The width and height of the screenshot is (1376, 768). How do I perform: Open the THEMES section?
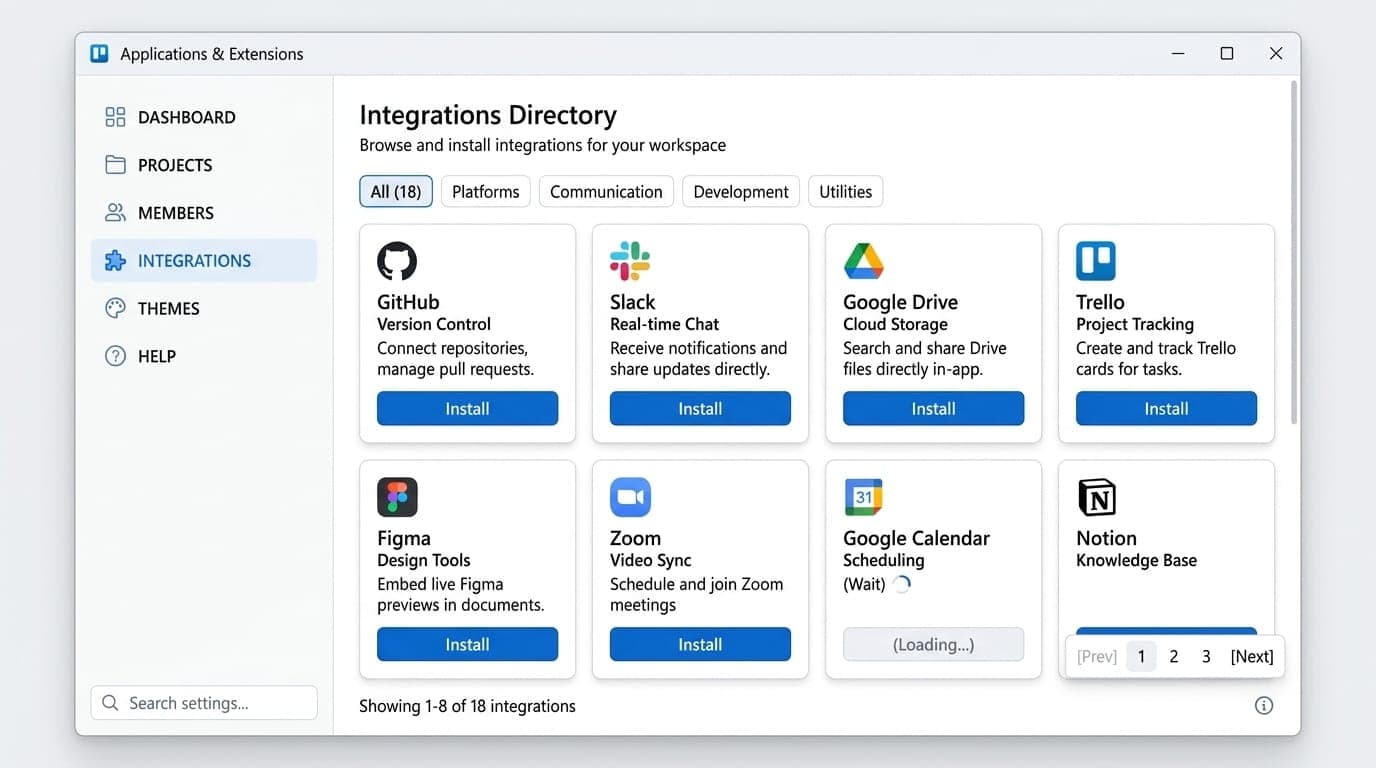click(x=204, y=308)
